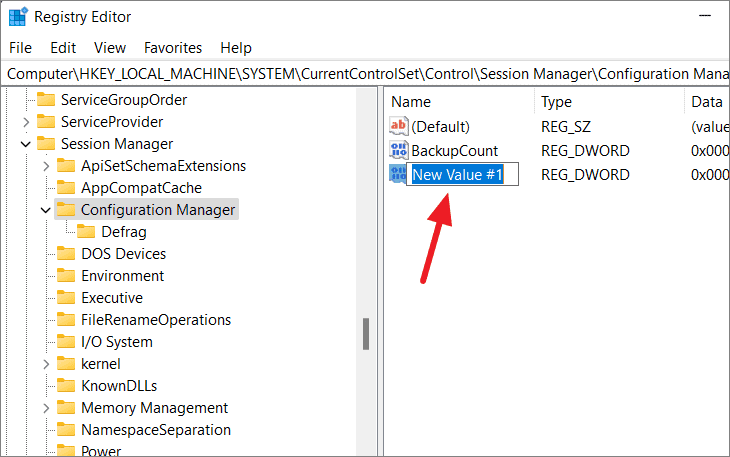Select the BackupCount DWORD icon
The height and width of the screenshot is (457, 730).
tap(399, 150)
